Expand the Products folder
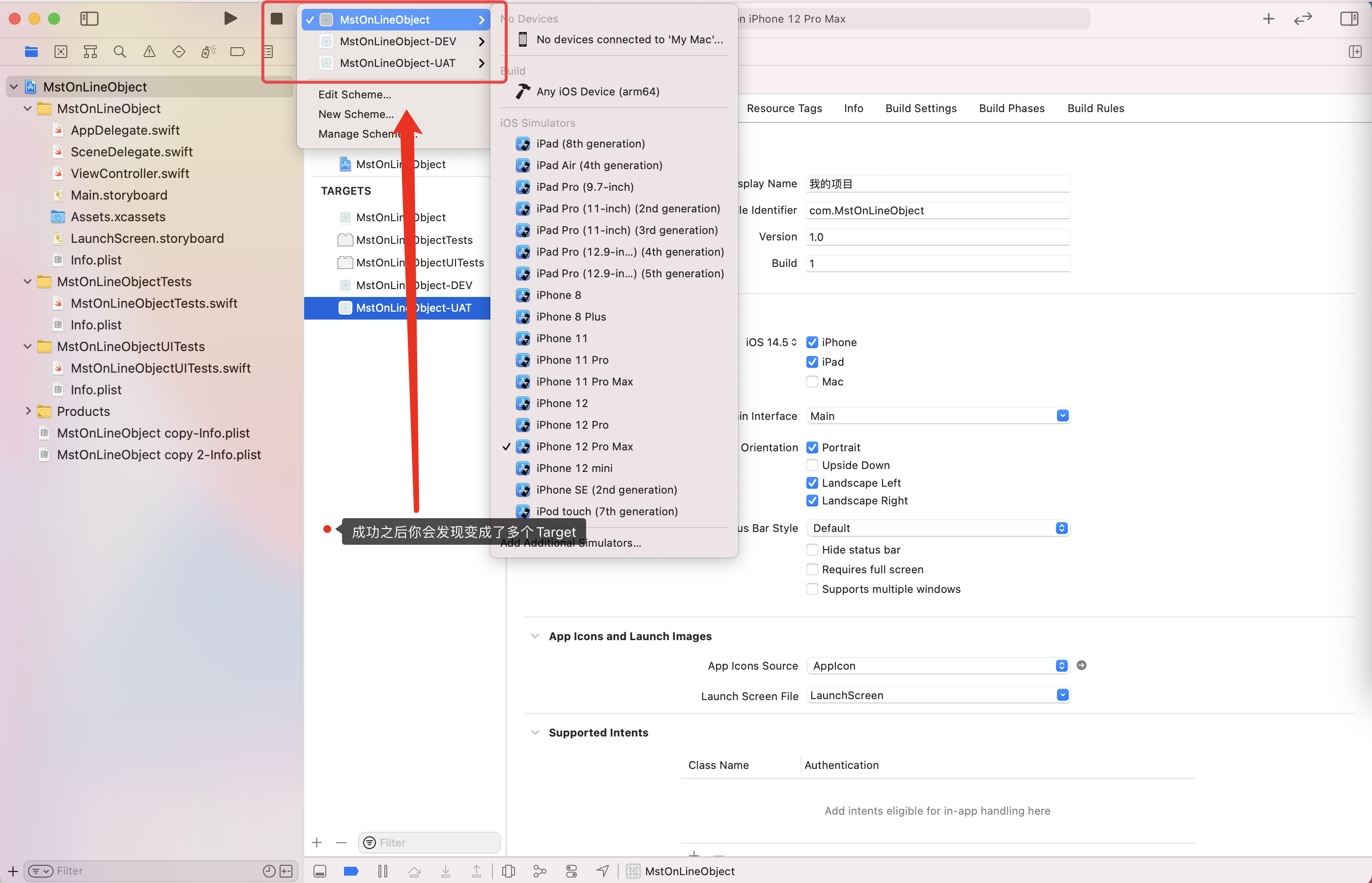The width and height of the screenshot is (1372, 883). 28,411
